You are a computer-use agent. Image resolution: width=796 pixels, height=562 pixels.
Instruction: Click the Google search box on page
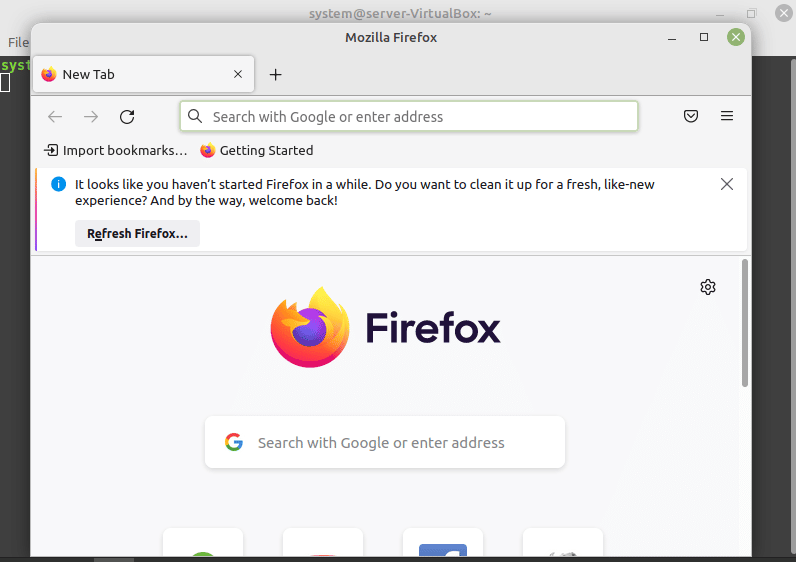[x=385, y=442]
